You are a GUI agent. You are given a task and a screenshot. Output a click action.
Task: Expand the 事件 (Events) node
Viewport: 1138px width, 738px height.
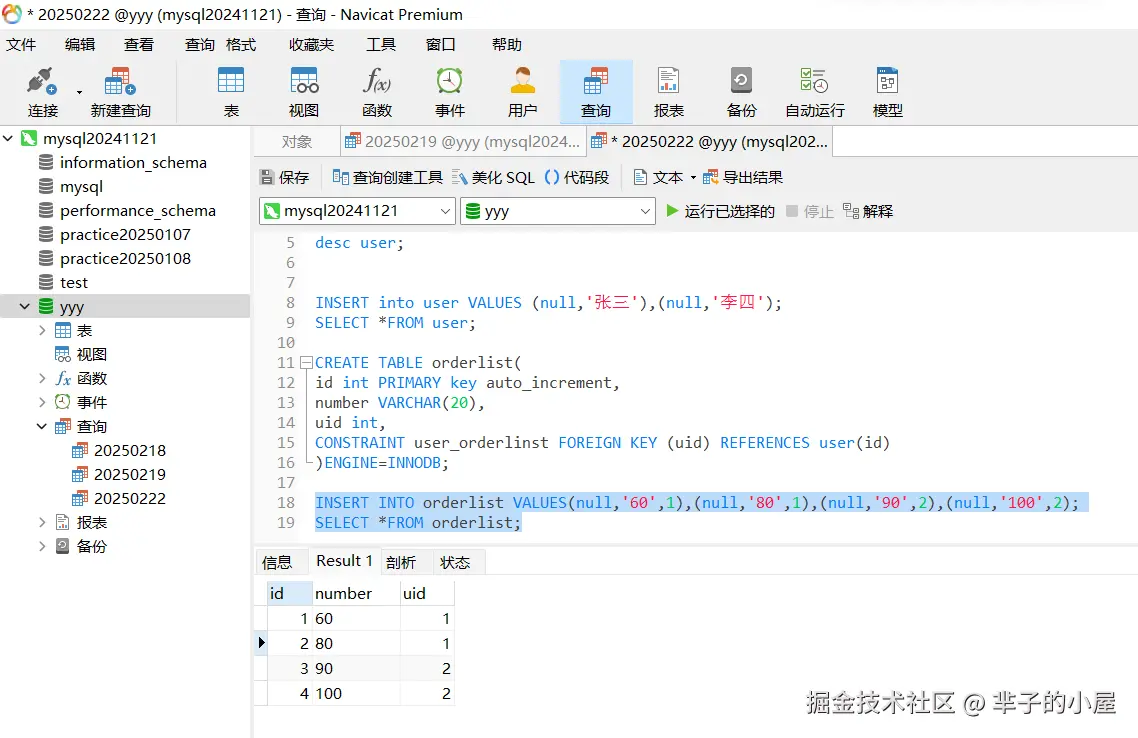click(42, 402)
